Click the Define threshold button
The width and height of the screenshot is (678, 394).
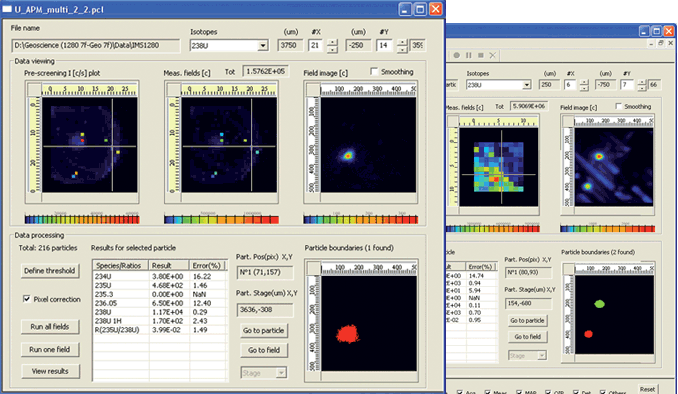50,271
